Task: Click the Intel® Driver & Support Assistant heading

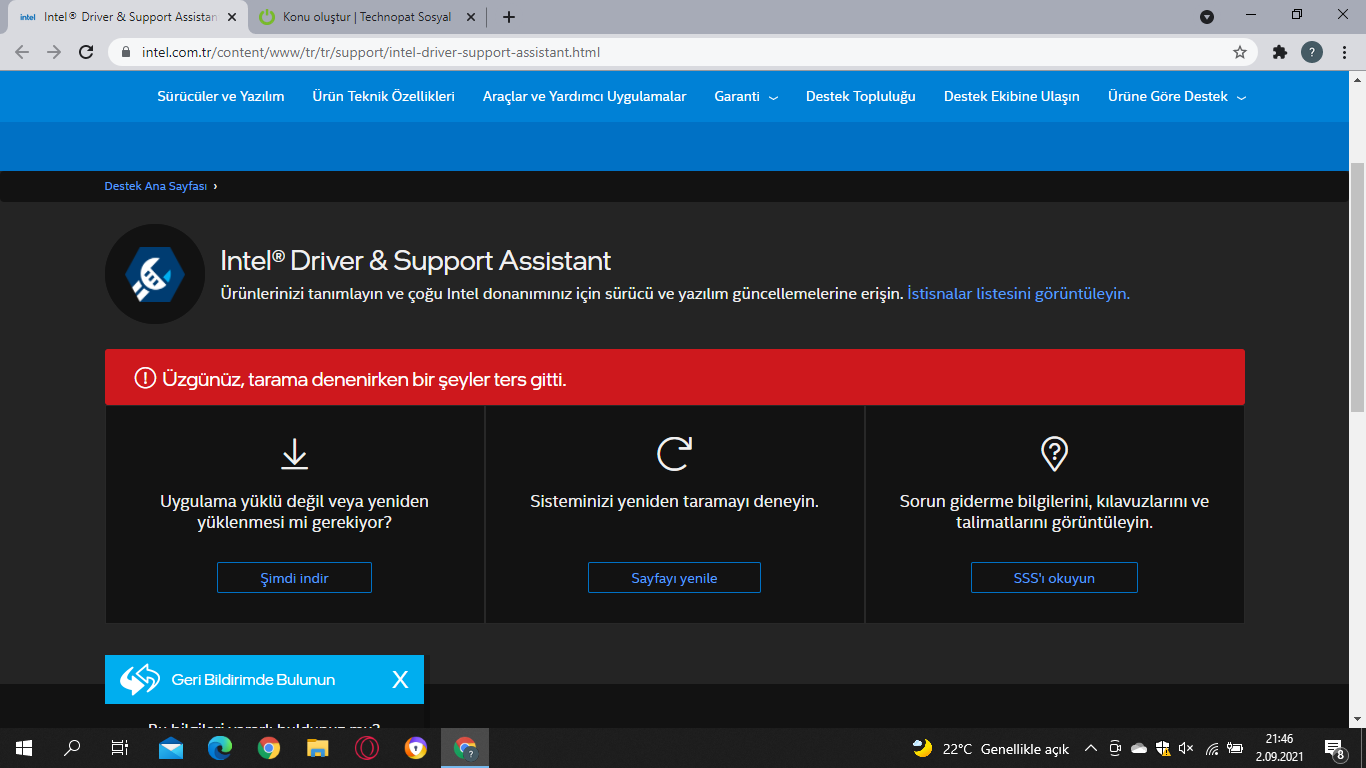Action: 416,261
